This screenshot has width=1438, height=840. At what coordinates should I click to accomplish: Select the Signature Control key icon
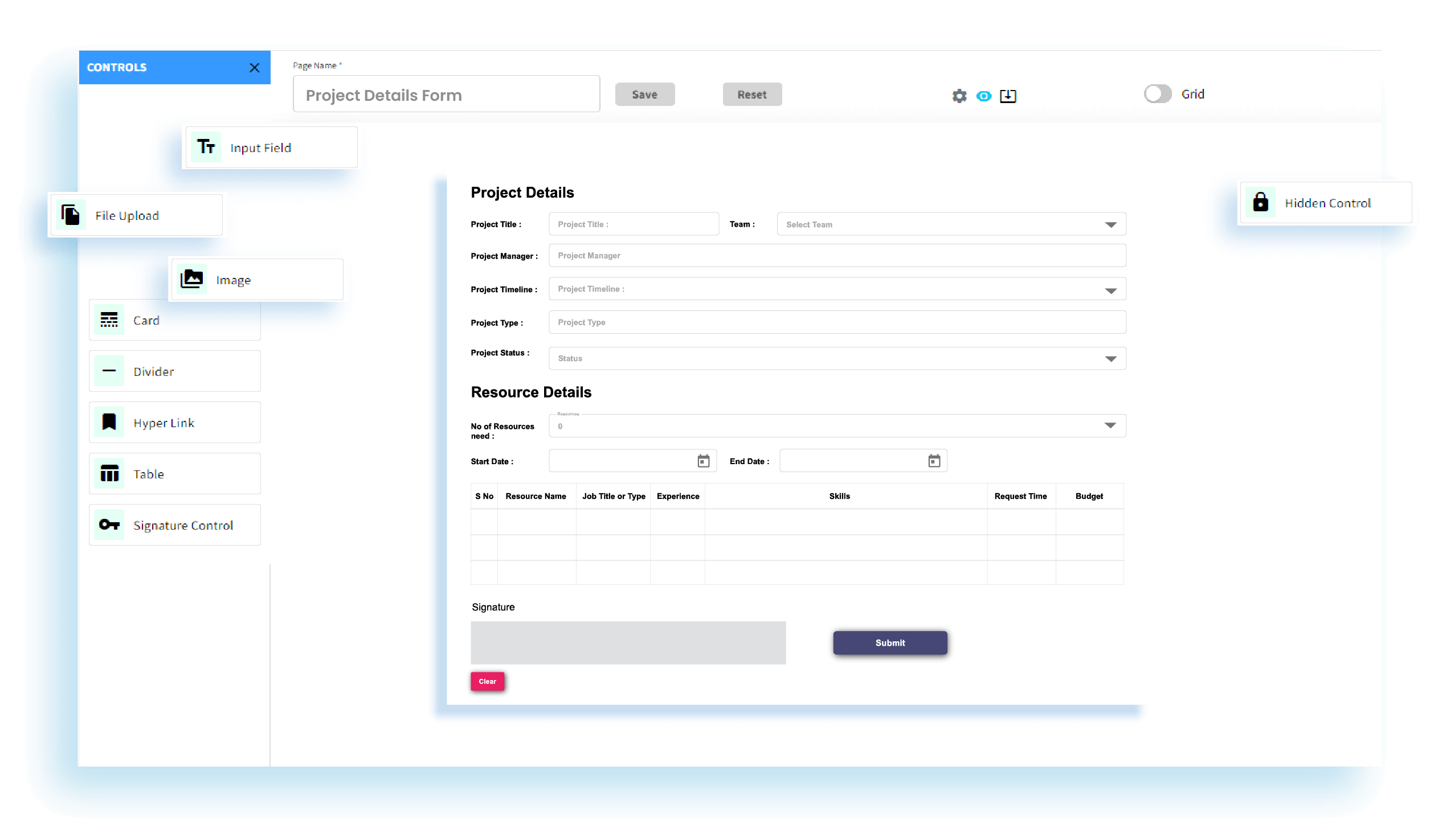pos(109,525)
